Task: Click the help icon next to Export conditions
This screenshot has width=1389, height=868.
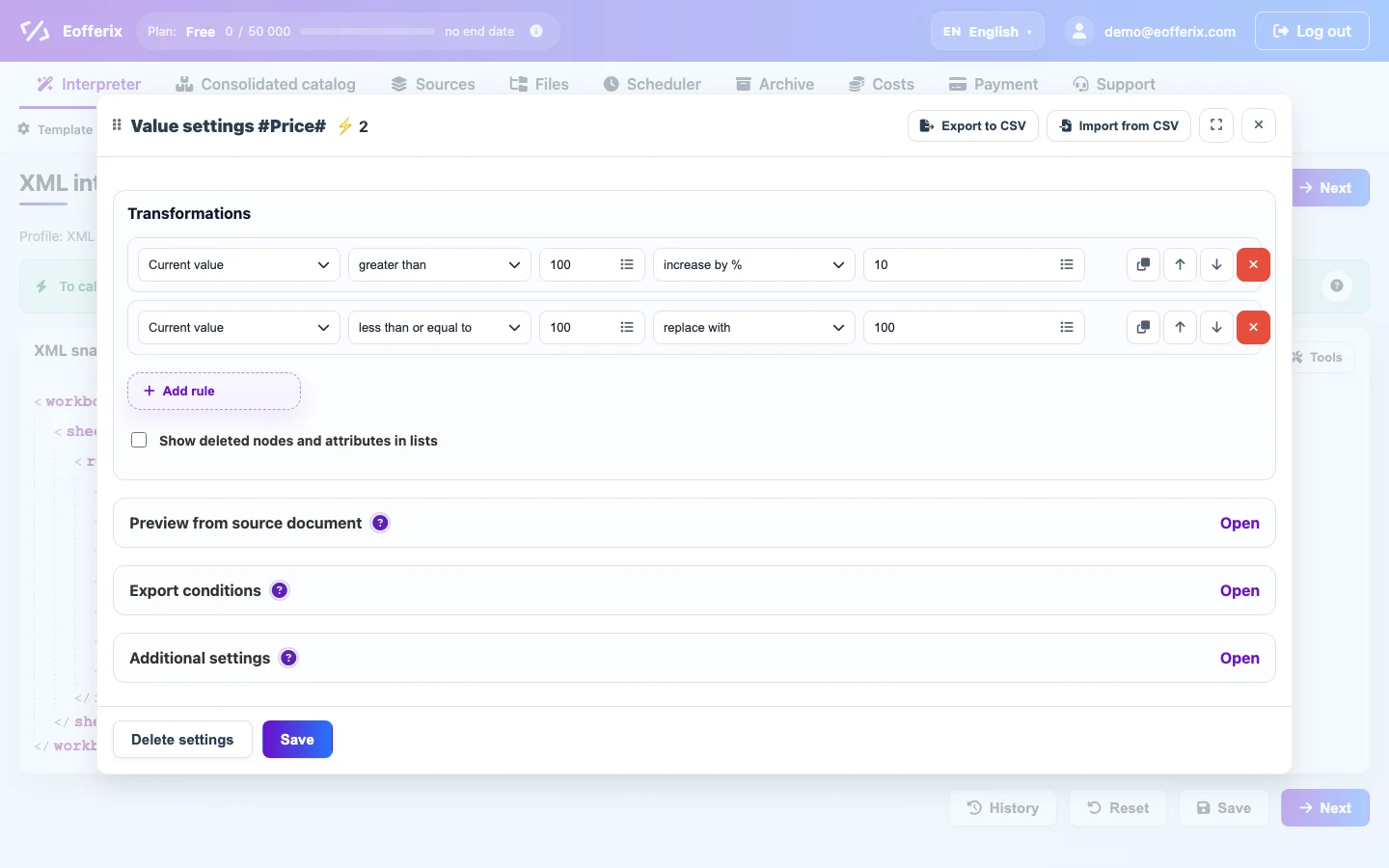Action: 280,590
